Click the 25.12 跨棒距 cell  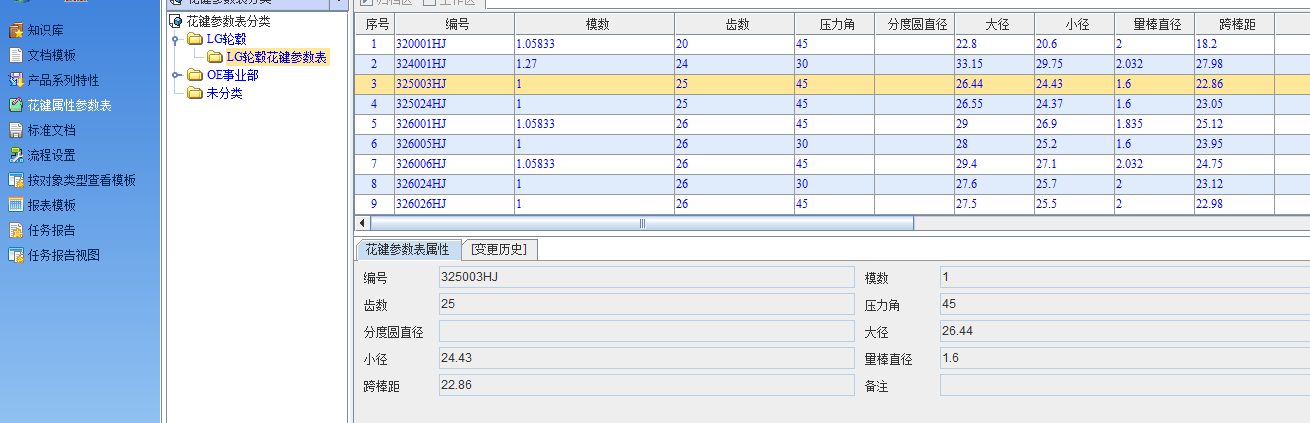(1234, 124)
